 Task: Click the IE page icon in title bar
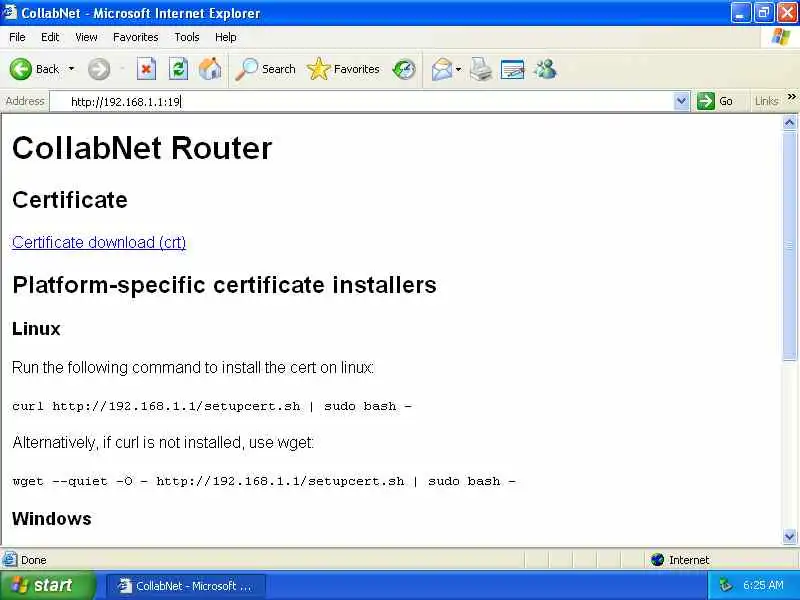click(x=9, y=12)
